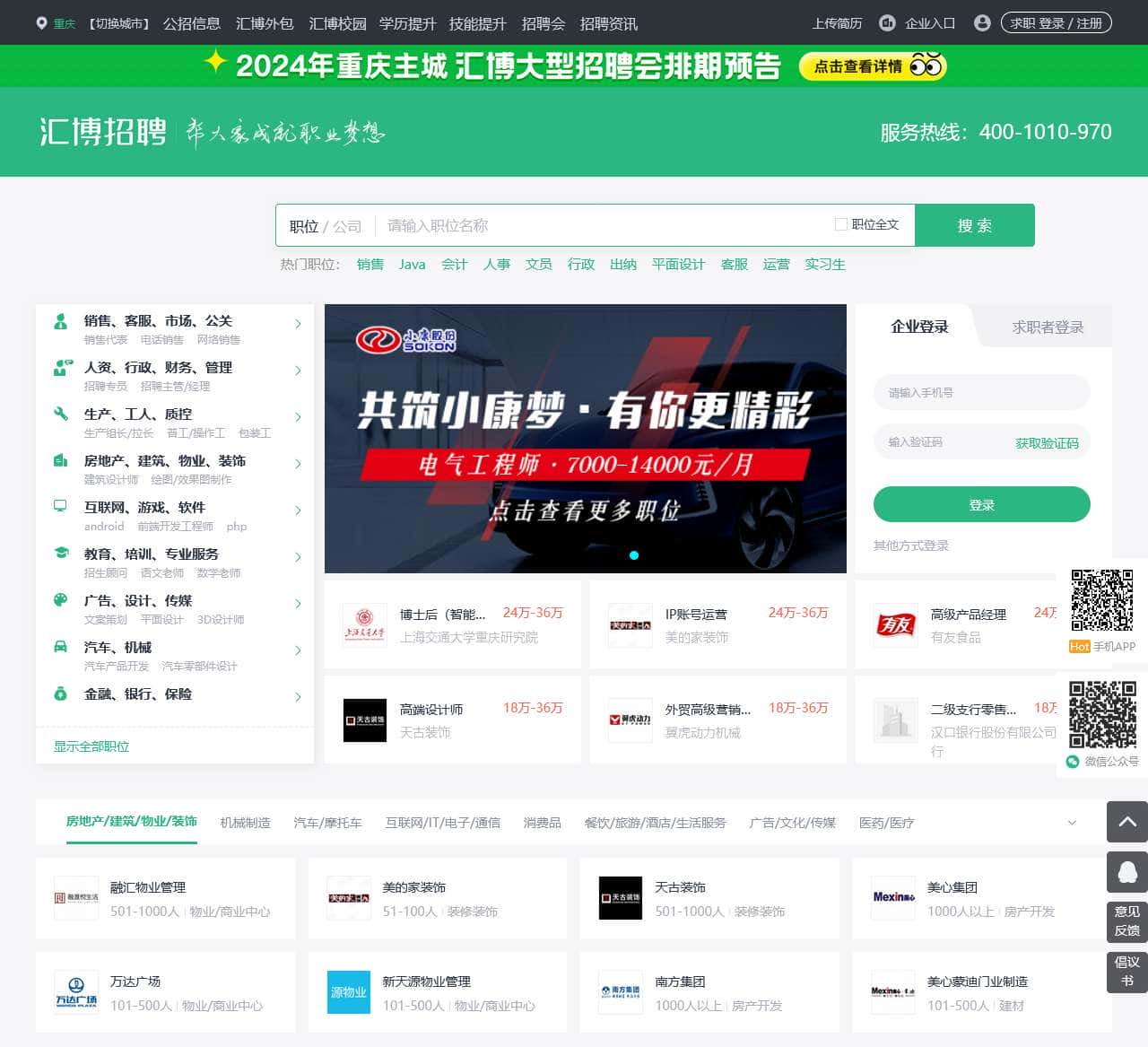Click the user avatar icon beside 求职 登录

[982, 23]
